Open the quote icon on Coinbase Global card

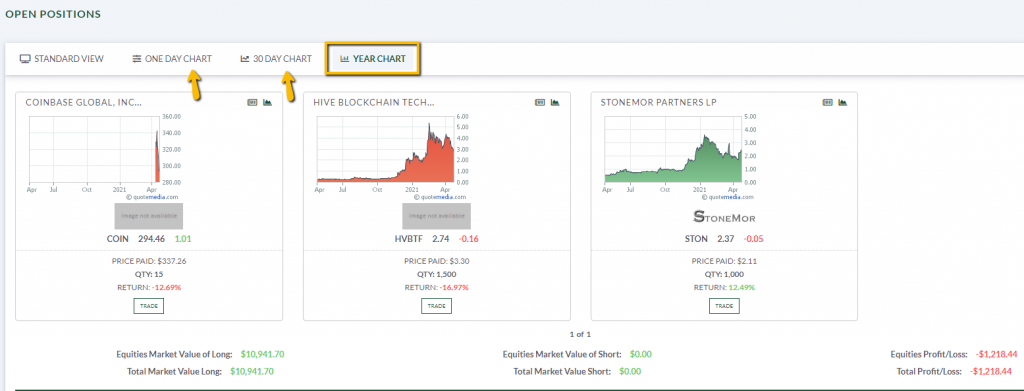point(252,102)
